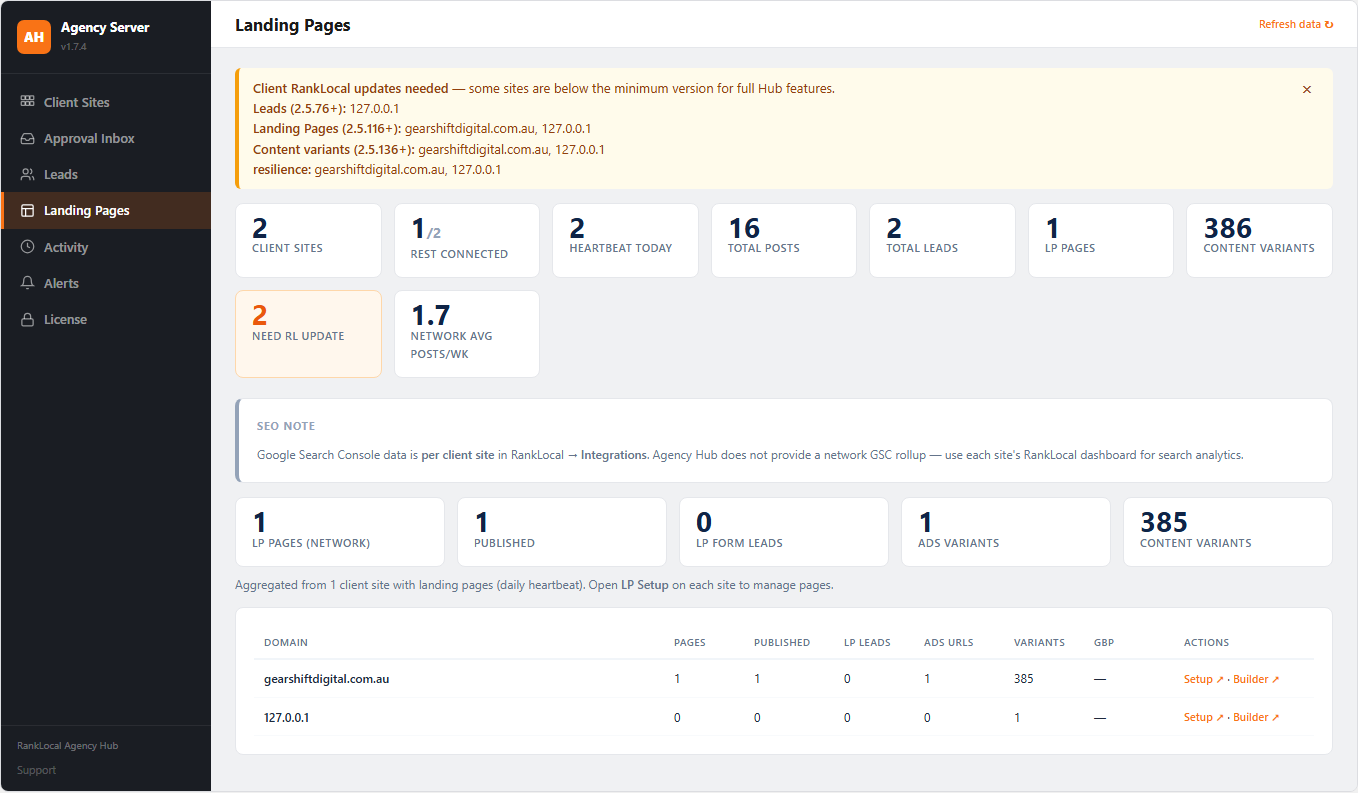Click the orange AH logo badge
Image resolution: width=1358 pixels, height=793 pixels.
click(34, 37)
